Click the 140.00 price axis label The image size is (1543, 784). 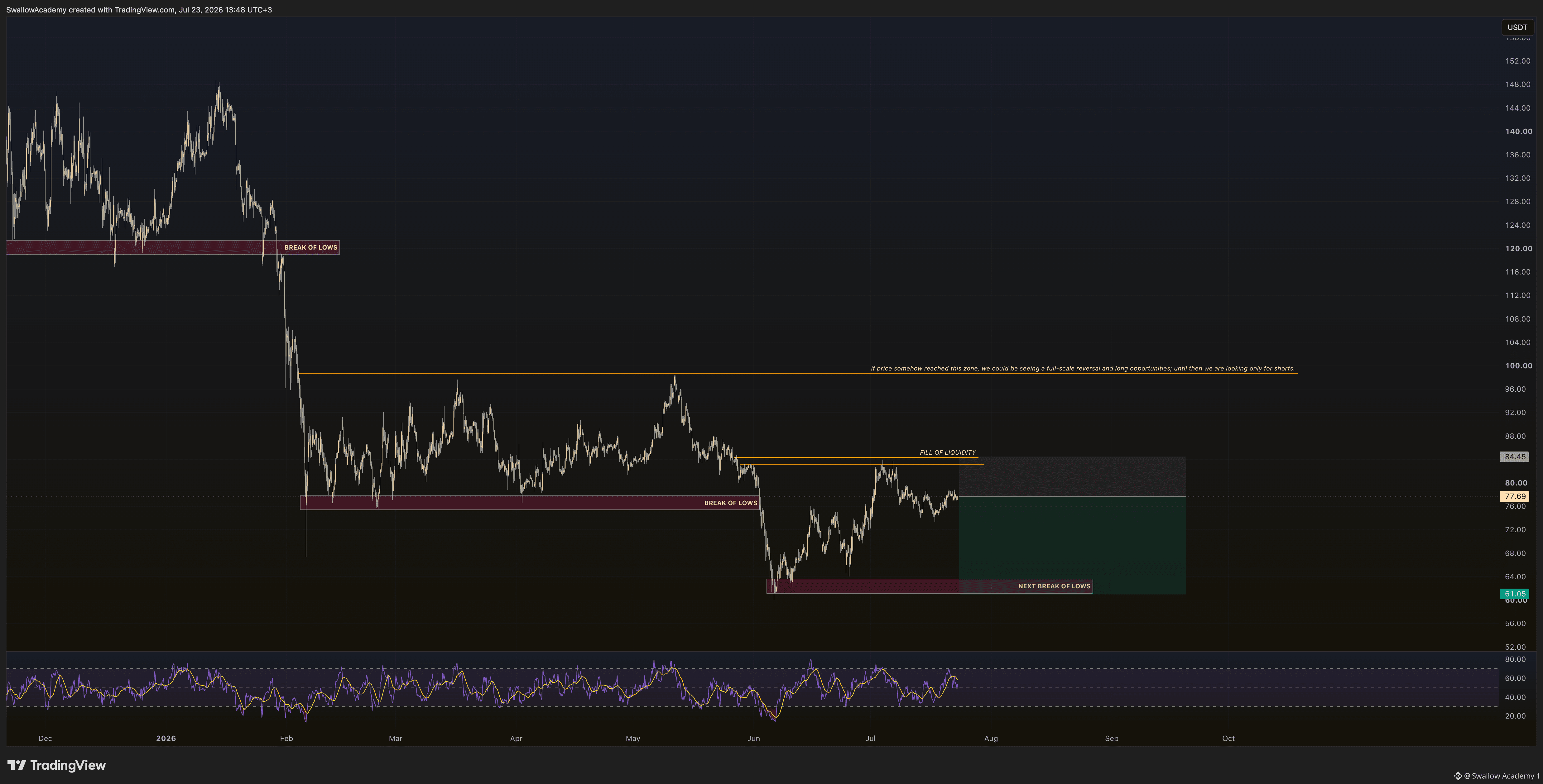coord(1518,131)
